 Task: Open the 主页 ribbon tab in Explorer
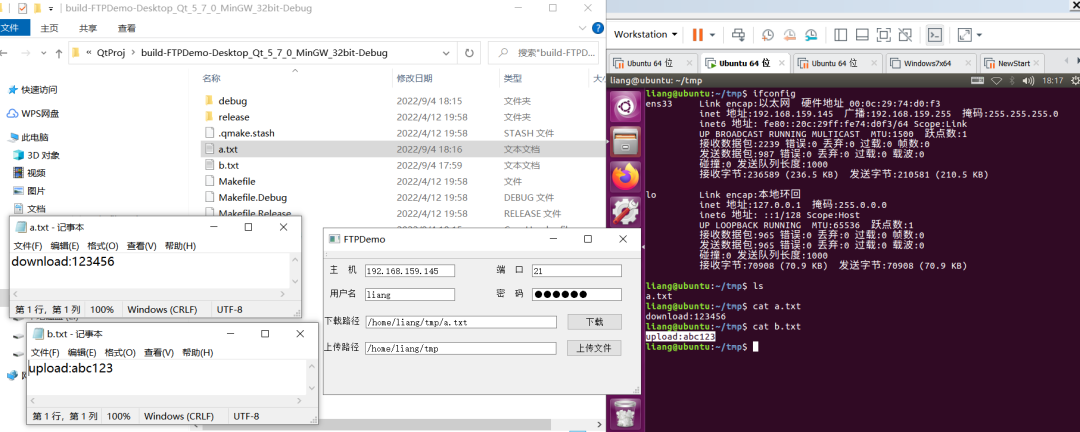click(50, 28)
